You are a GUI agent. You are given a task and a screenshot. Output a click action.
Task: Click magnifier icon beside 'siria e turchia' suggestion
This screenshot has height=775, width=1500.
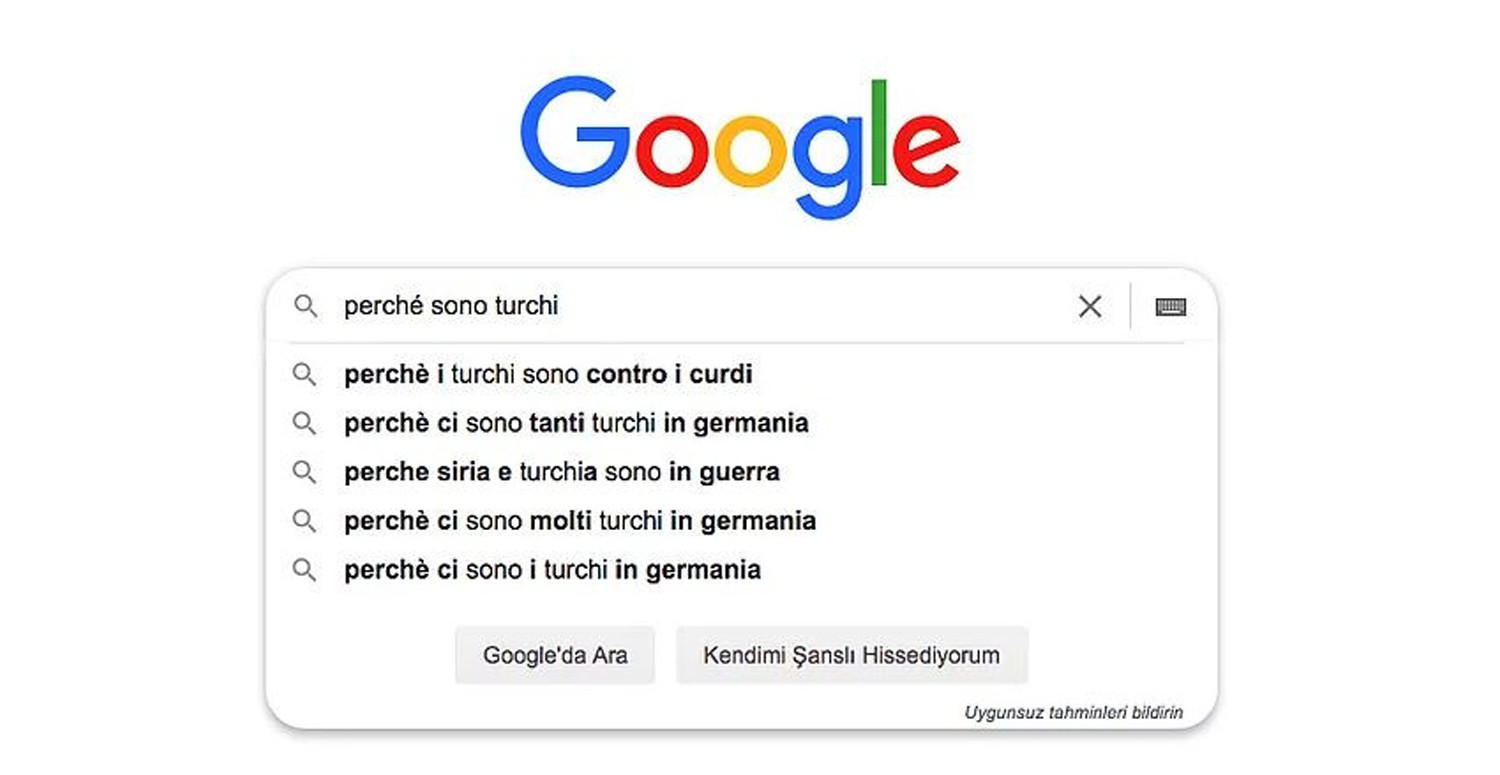304,472
